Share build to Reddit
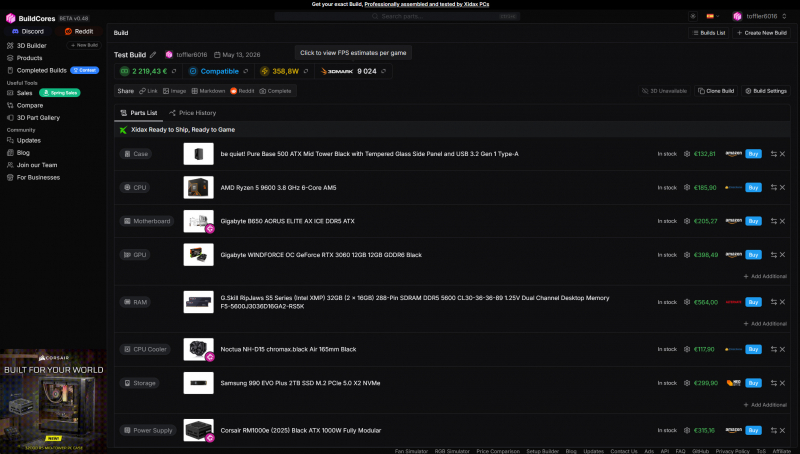The height and width of the screenshot is (454, 800). point(242,91)
